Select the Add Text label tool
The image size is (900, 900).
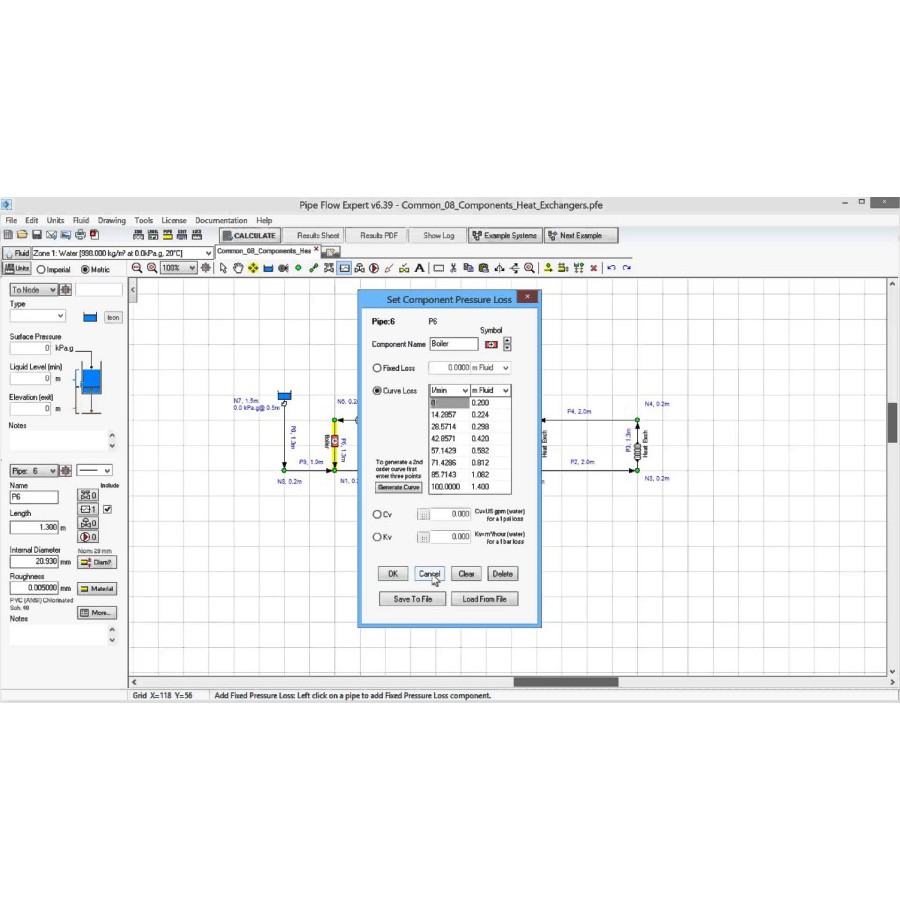tap(420, 268)
